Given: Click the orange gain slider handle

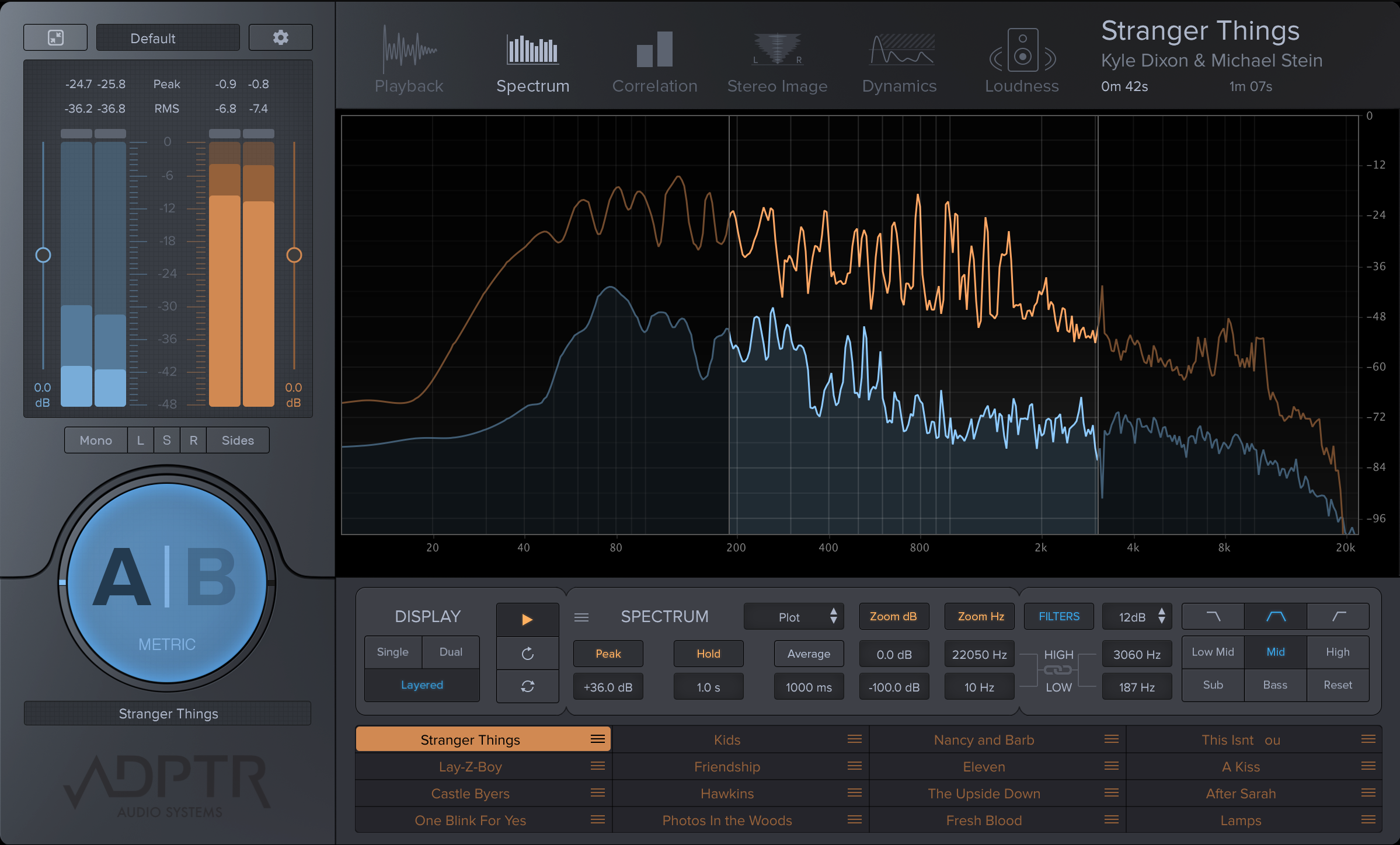Looking at the screenshot, I should [294, 255].
